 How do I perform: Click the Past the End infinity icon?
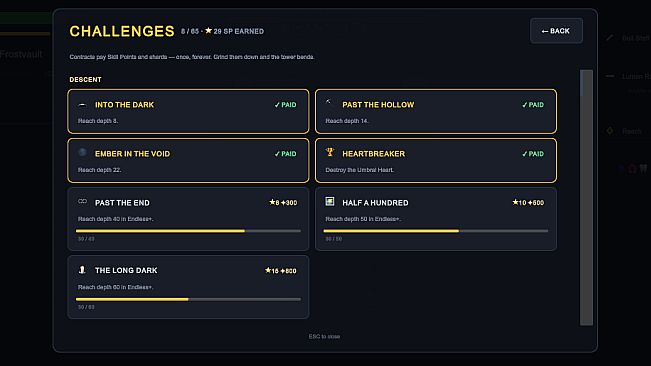[82, 201]
